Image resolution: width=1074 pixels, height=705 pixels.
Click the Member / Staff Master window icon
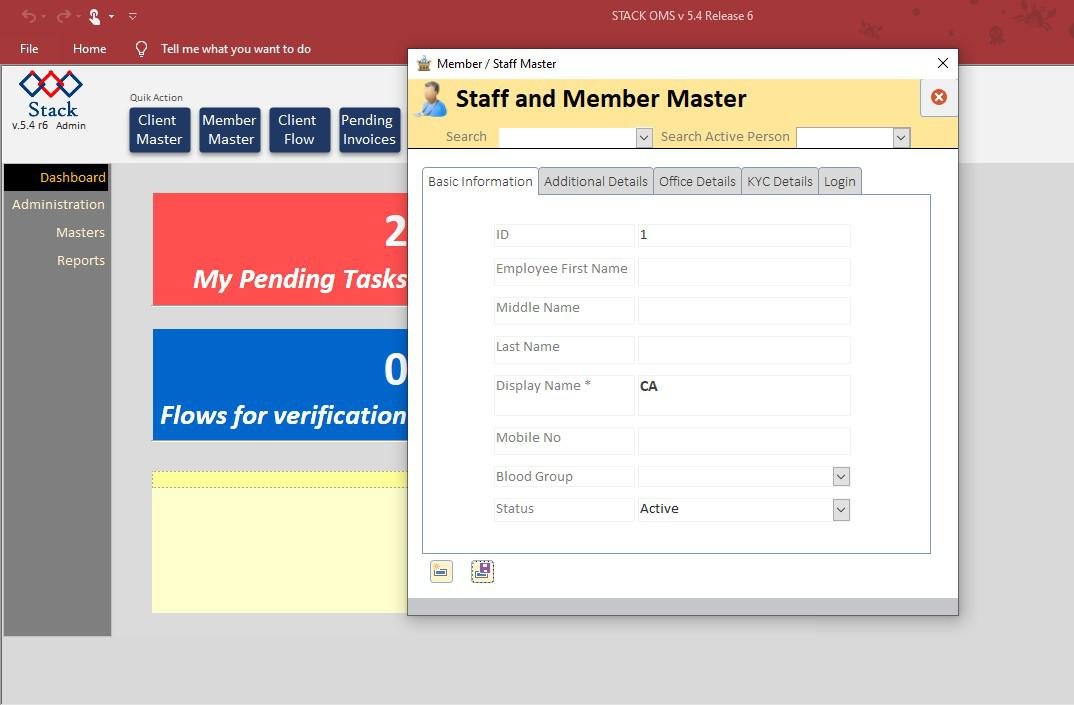click(x=424, y=64)
